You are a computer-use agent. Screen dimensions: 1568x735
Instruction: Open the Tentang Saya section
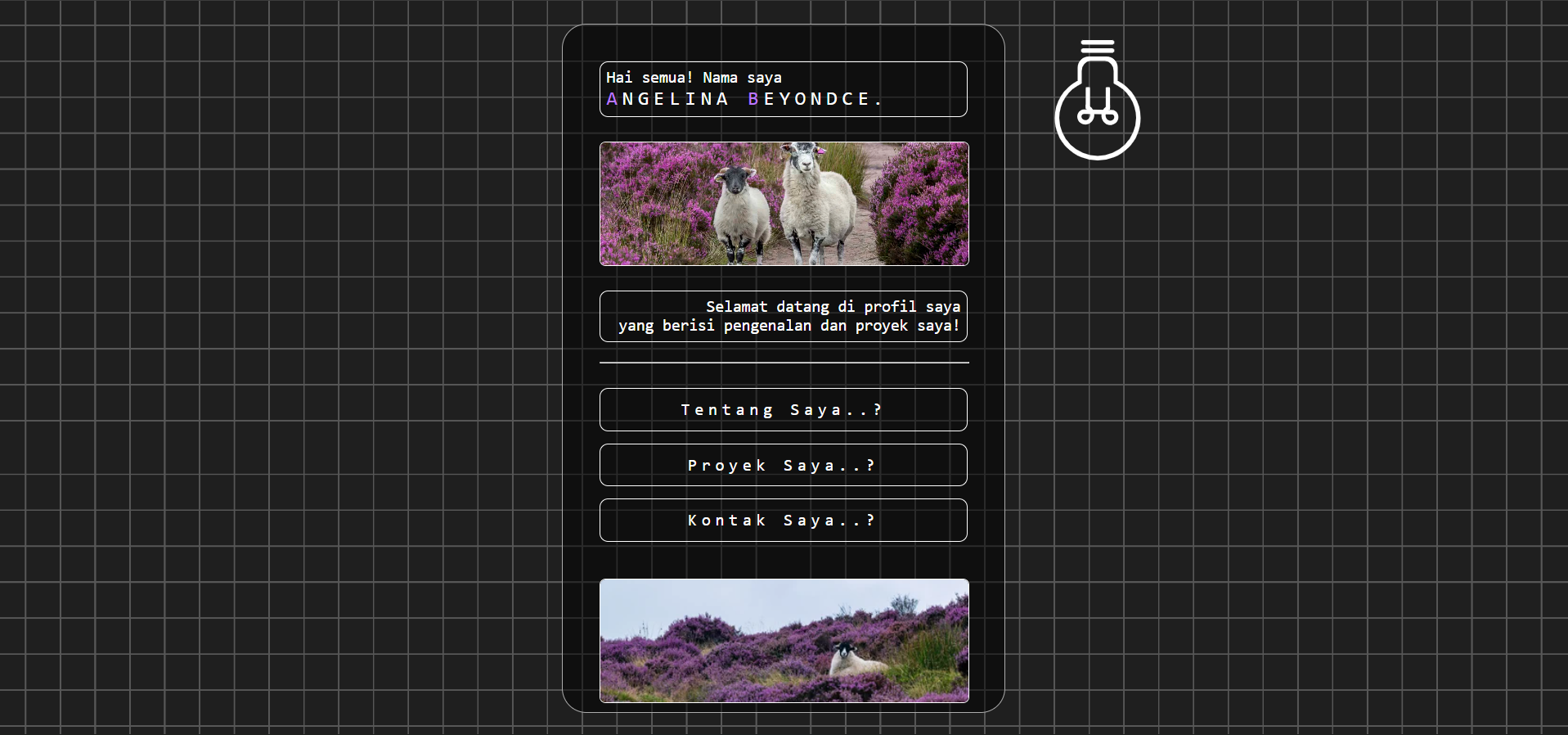point(783,409)
